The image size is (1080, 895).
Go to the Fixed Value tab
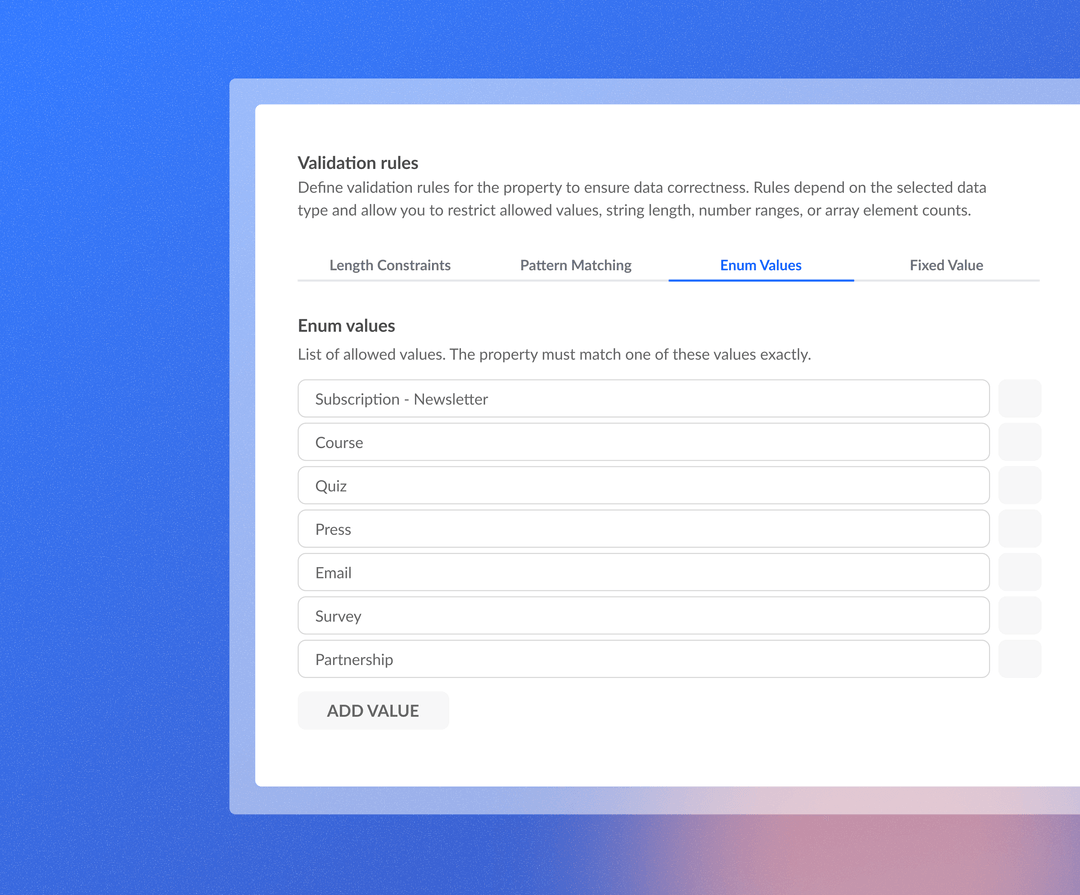tap(946, 265)
